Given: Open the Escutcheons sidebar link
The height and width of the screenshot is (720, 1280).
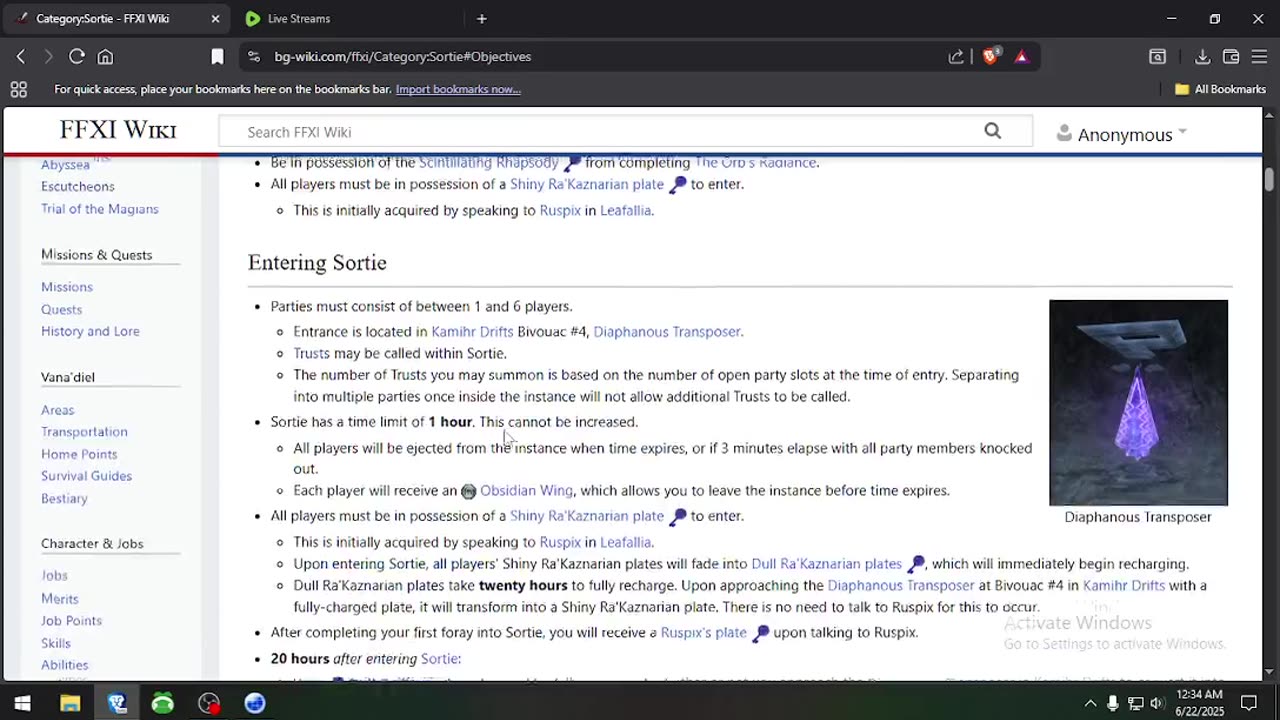Looking at the screenshot, I should click(78, 186).
